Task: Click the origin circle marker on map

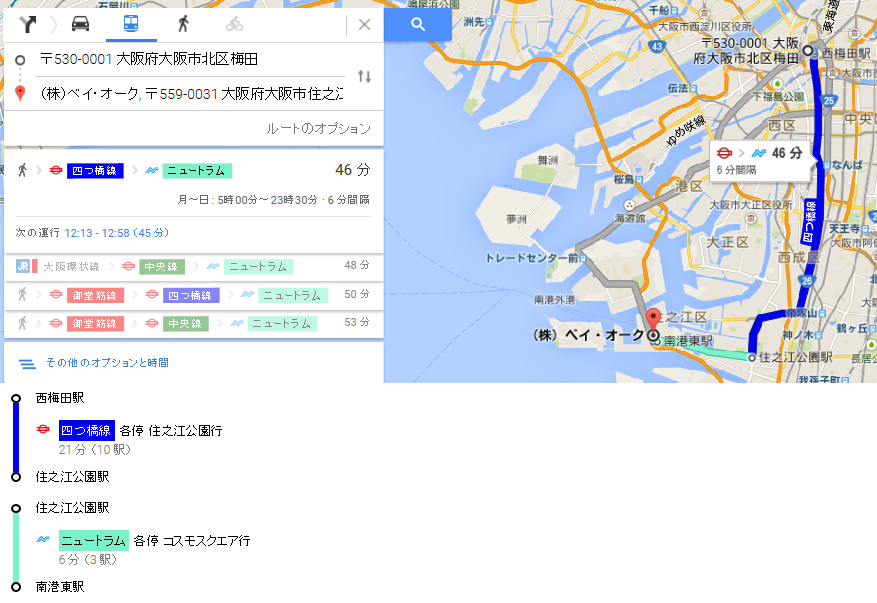Action: coord(808,50)
